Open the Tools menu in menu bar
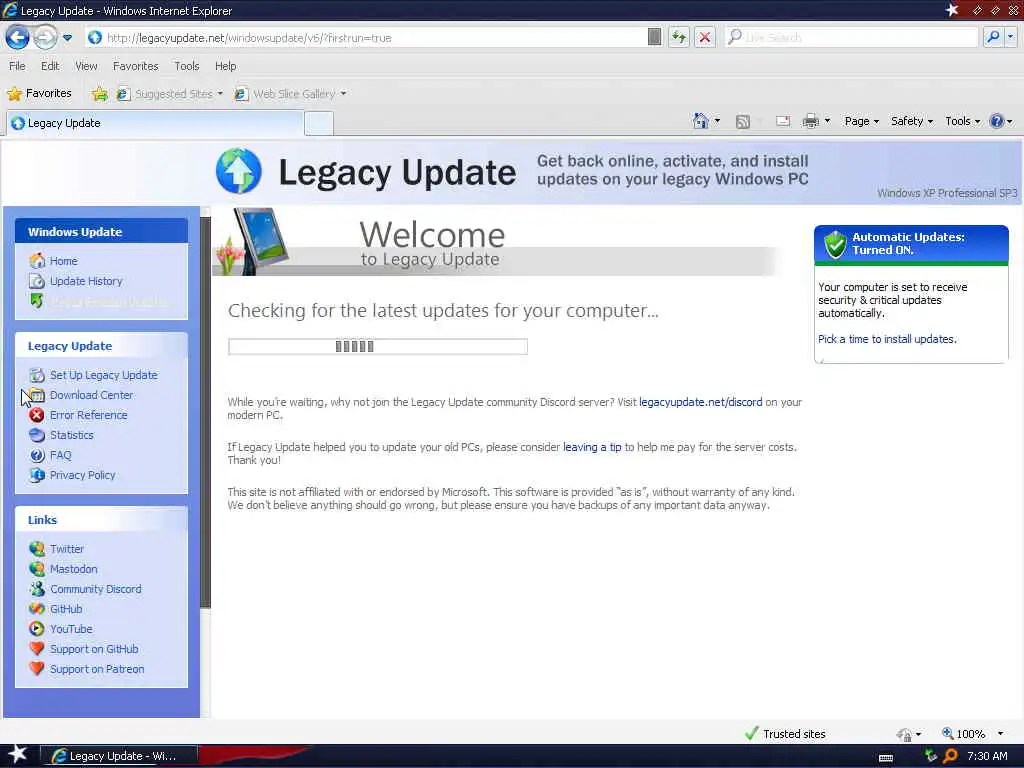The image size is (1024, 768). [187, 66]
